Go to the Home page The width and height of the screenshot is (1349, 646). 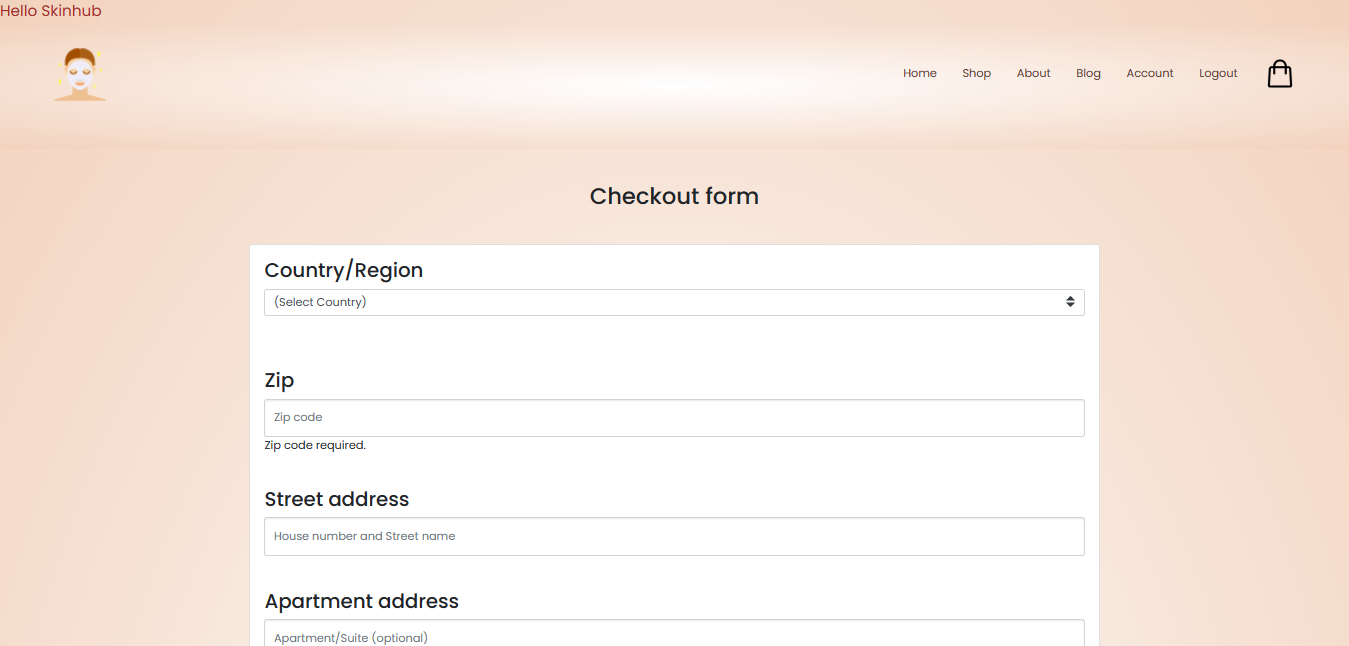point(919,73)
